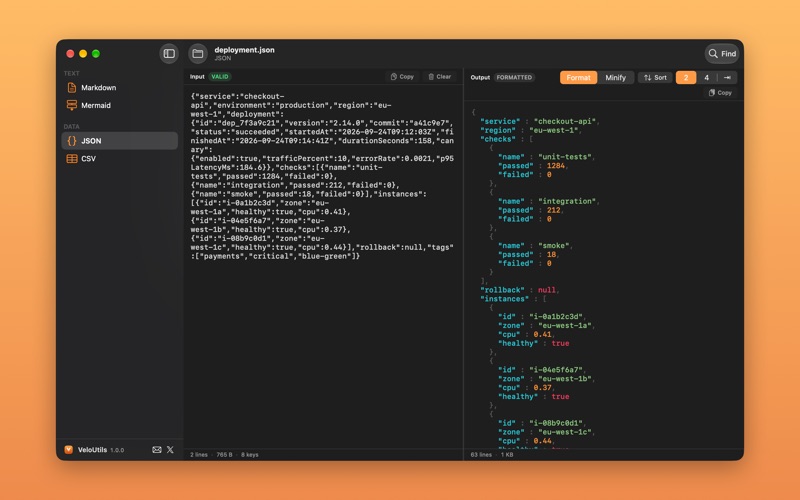The width and height of the screenshot is (800, 500).
Task: Copy the input JSON
Action: tap(402, 77)
